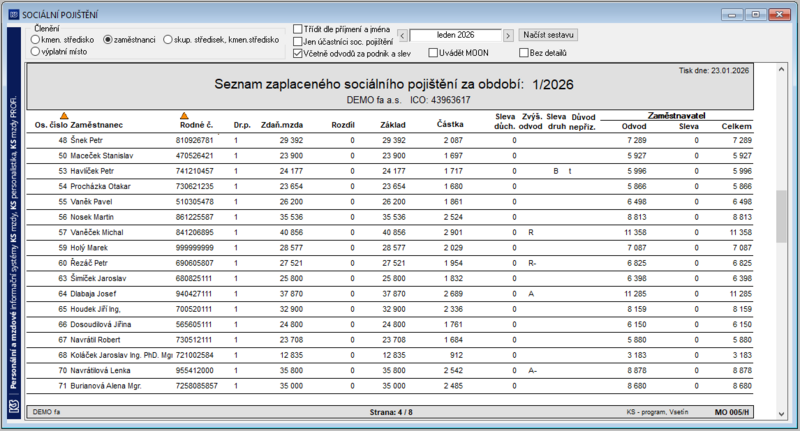Minimize the SOCIÁLNÍ POJIŠTĚNÍ window

coord(732,15)
